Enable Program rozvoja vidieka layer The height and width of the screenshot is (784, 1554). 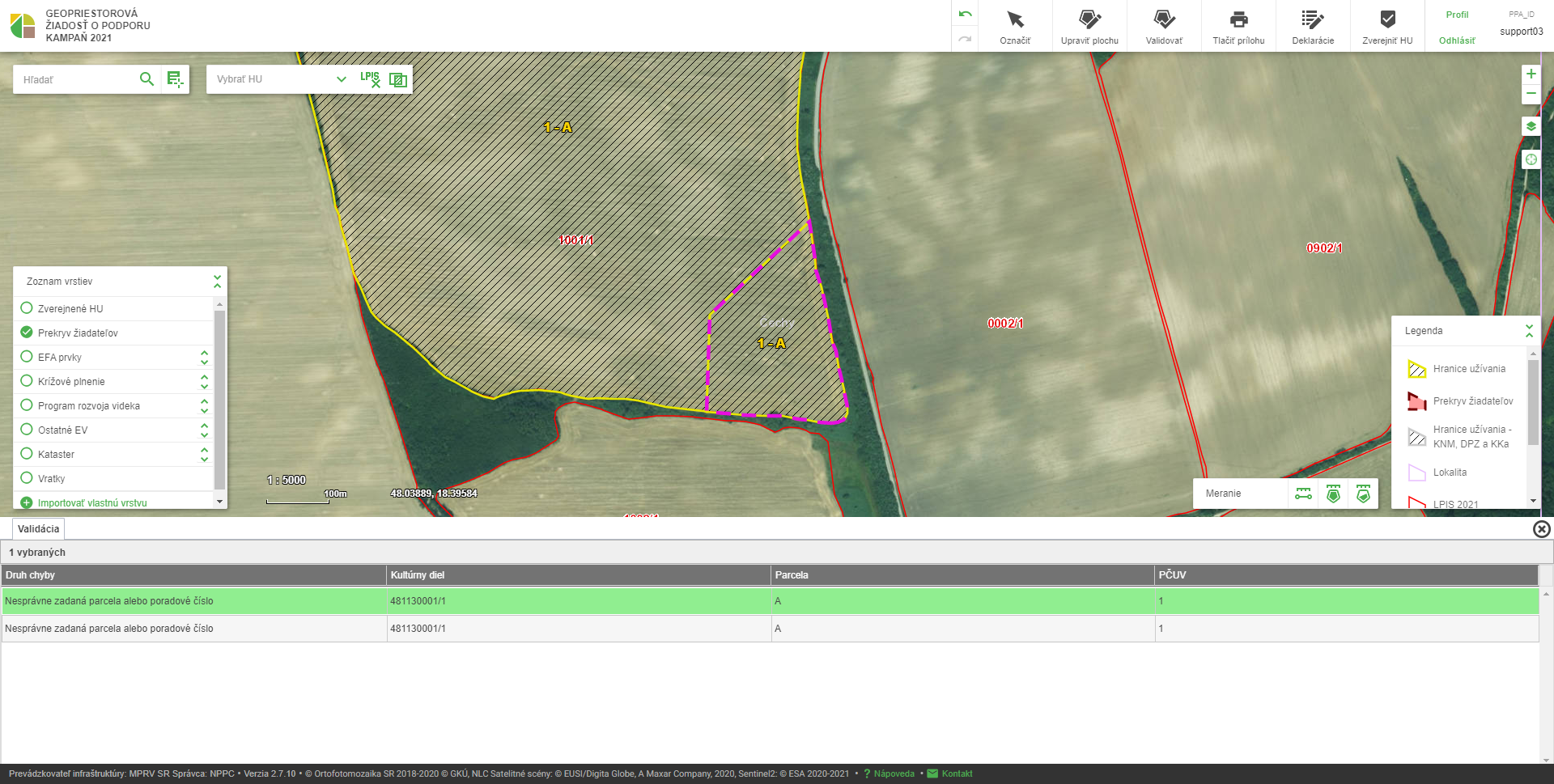[x=27, y=405]
